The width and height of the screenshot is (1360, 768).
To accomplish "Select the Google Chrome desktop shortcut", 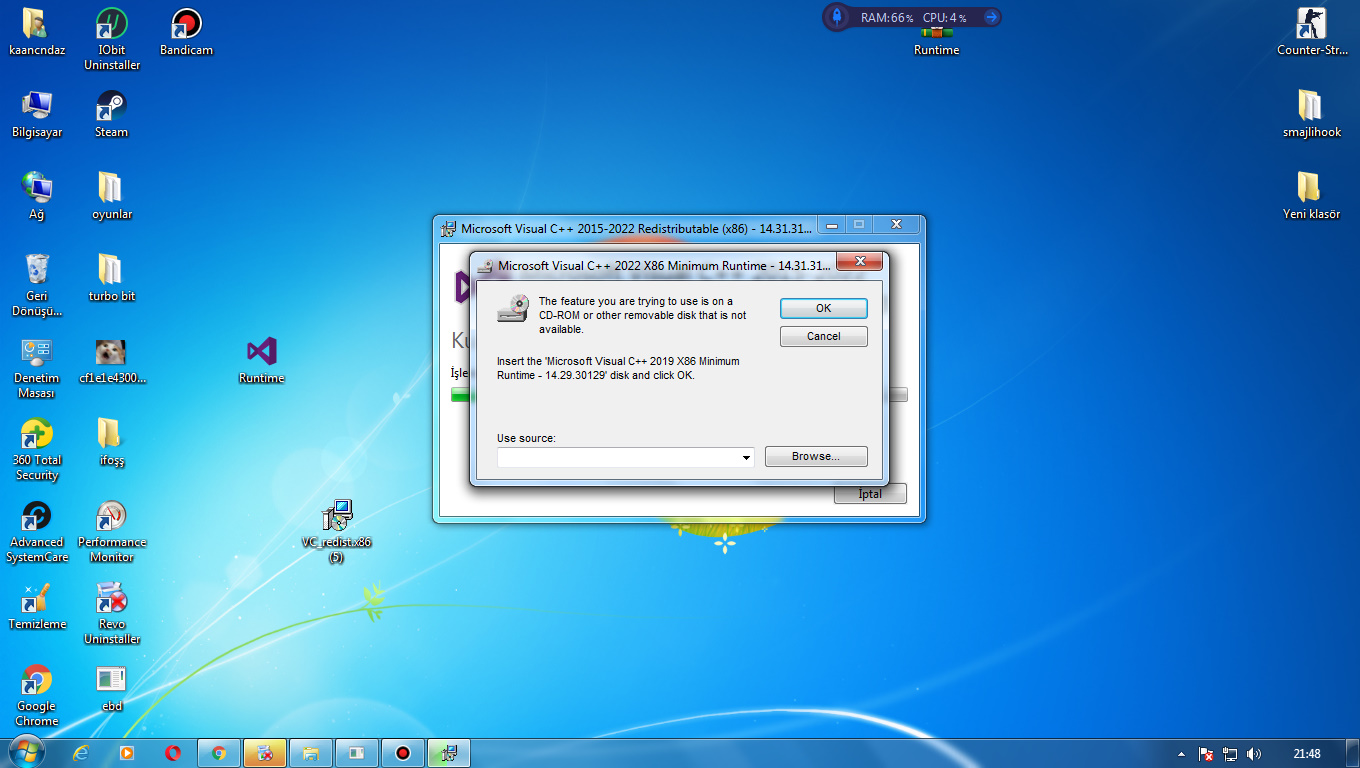I will (x=37, y=695).
